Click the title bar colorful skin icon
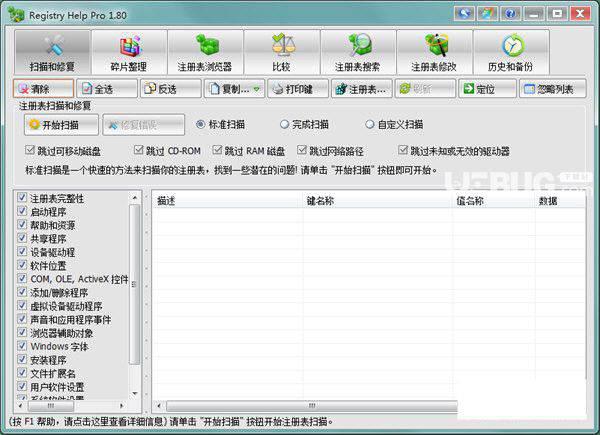Viewport: 600px width, 435px height. tap(487, 14)
